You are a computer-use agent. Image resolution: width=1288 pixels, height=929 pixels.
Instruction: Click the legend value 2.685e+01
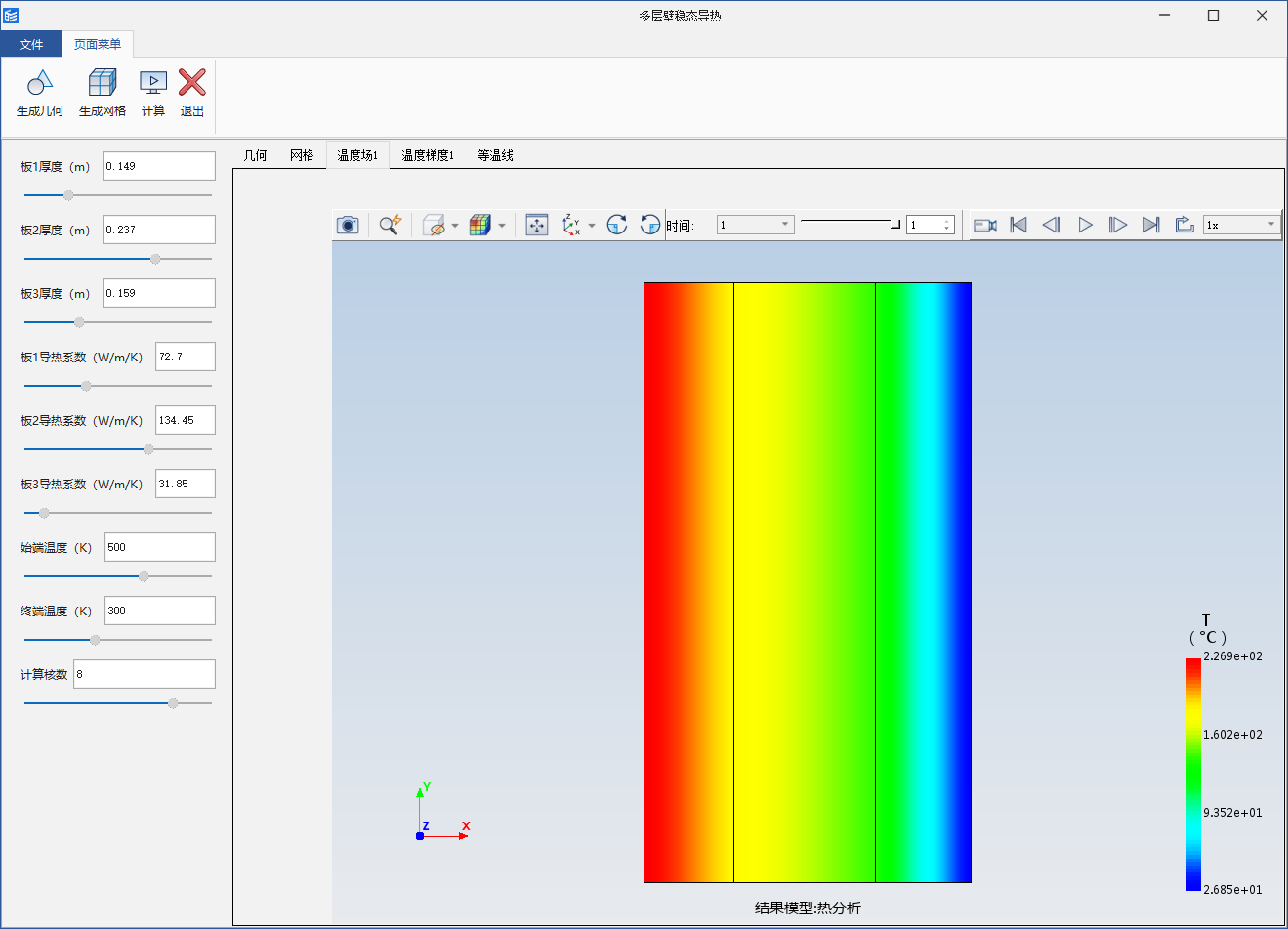1233,890
